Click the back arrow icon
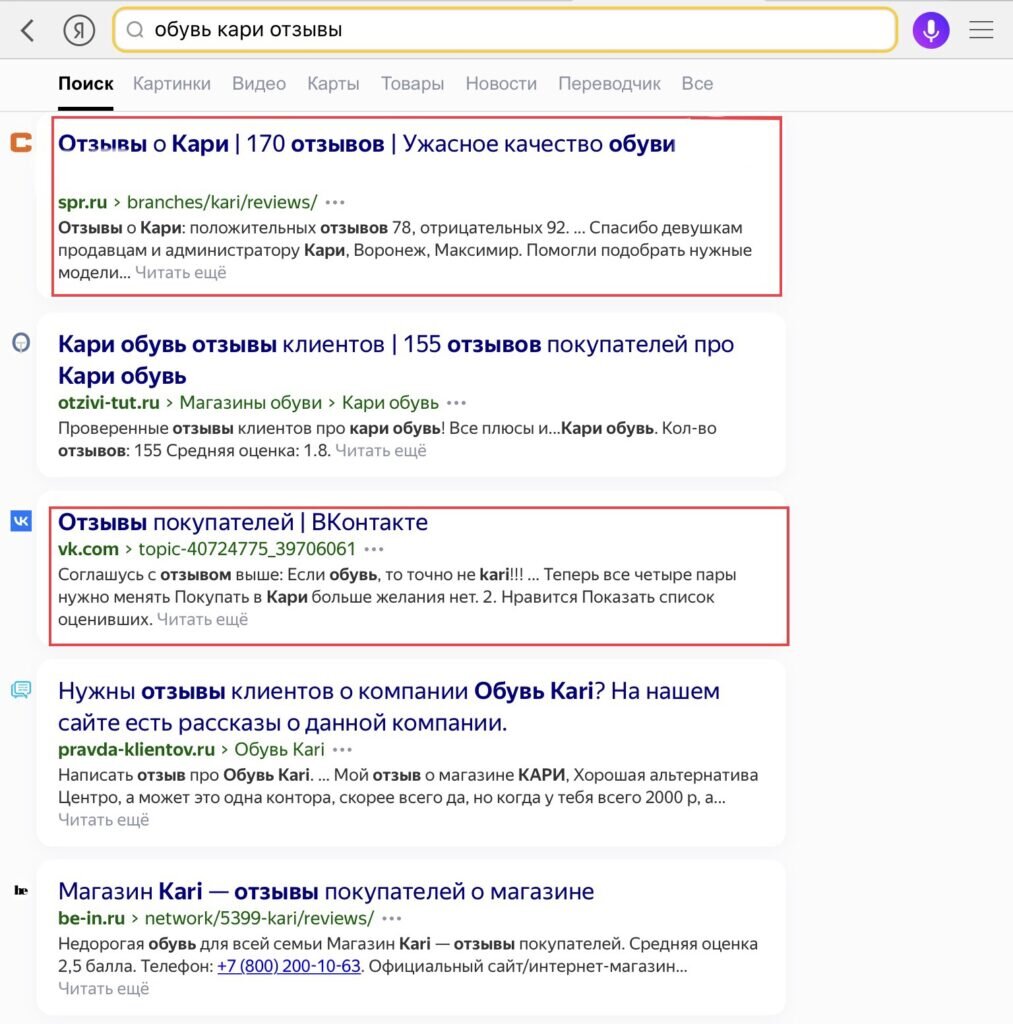Viewport: 1013px width, 1024px height. coord(27,30)
